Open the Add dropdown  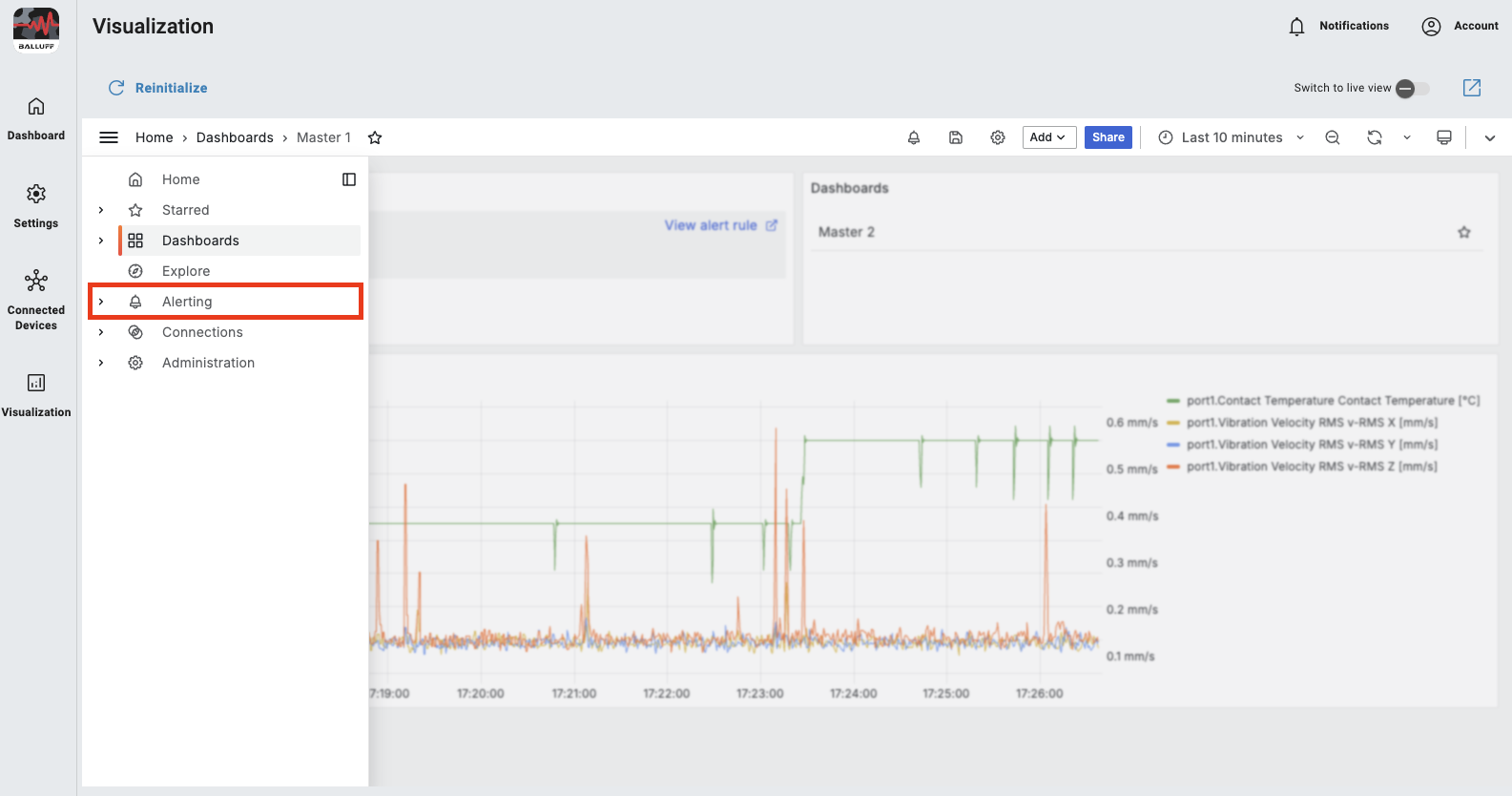click(1048, 137)
